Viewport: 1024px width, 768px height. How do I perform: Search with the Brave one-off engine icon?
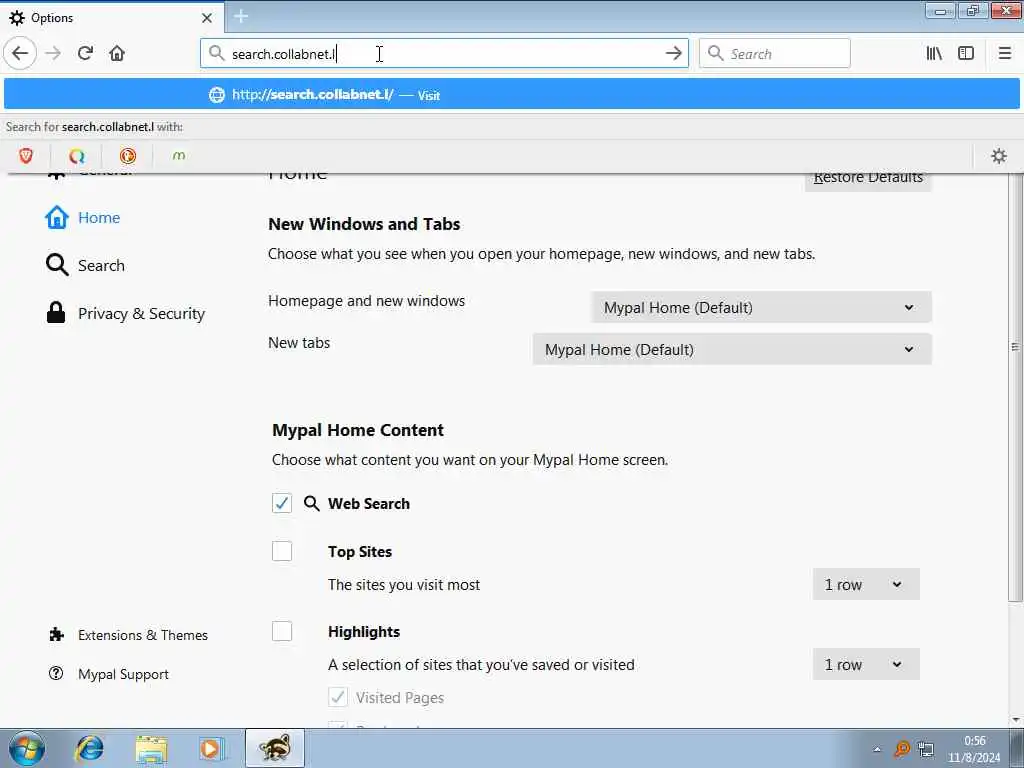26,155
